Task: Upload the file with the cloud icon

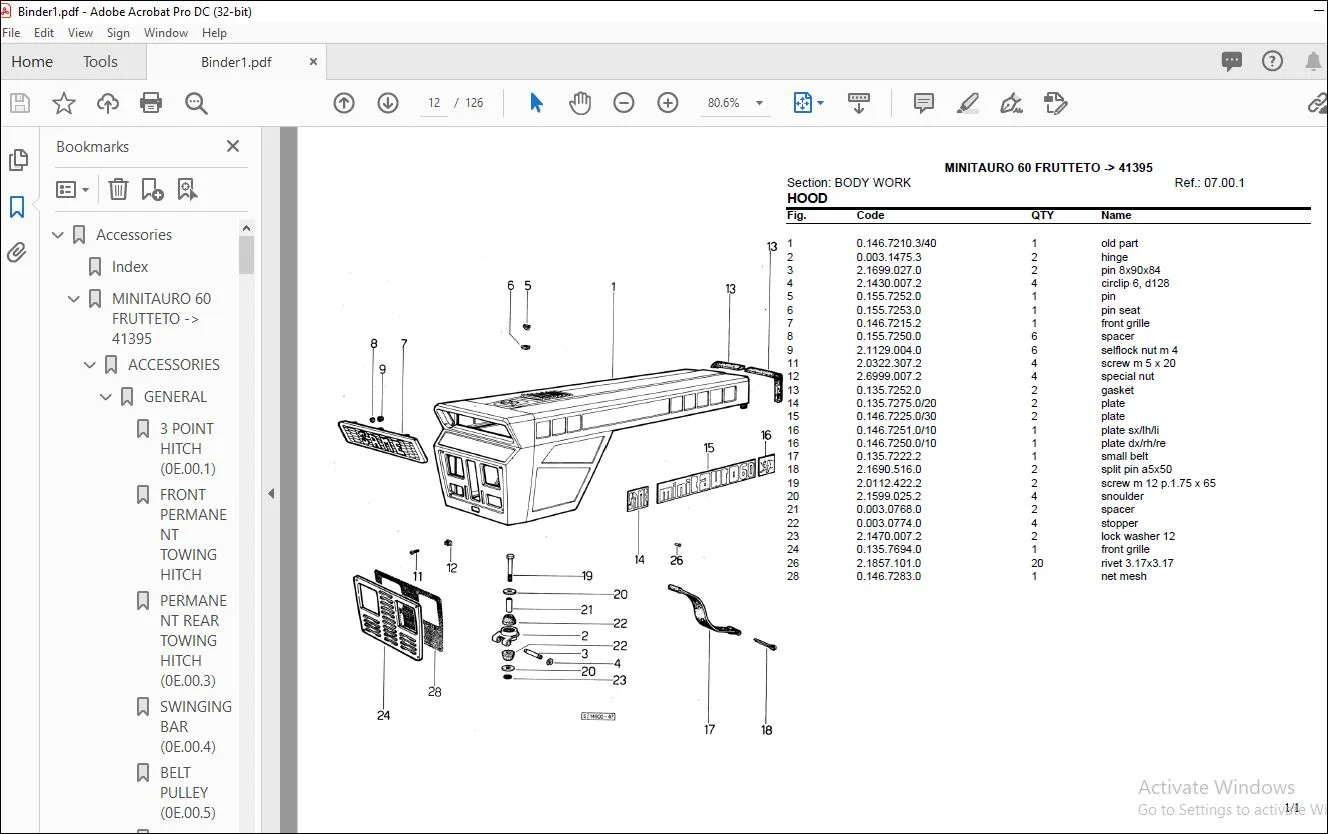Action: click(107, 103)
